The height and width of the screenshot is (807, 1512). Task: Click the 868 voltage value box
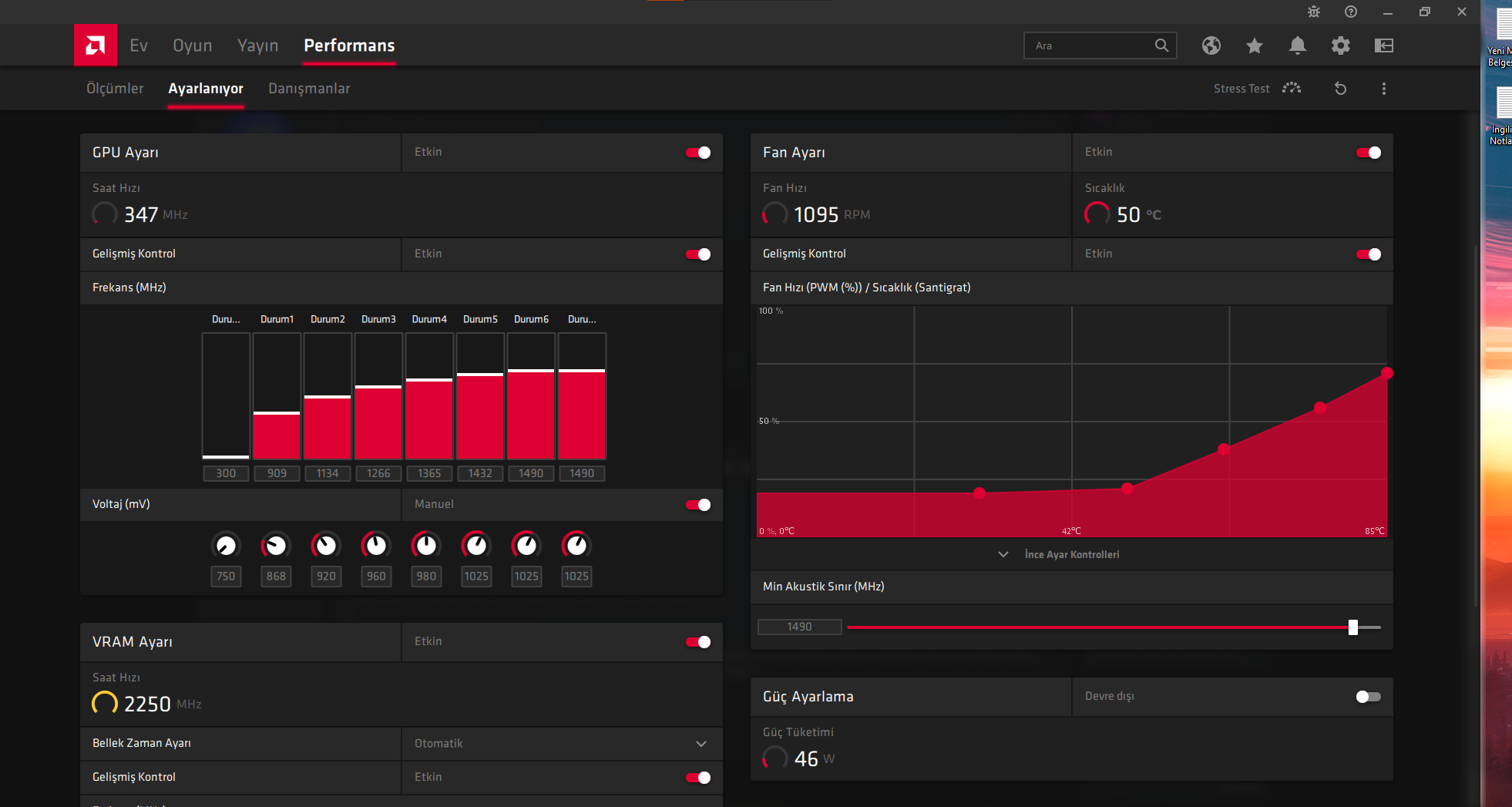coord(276,577)
